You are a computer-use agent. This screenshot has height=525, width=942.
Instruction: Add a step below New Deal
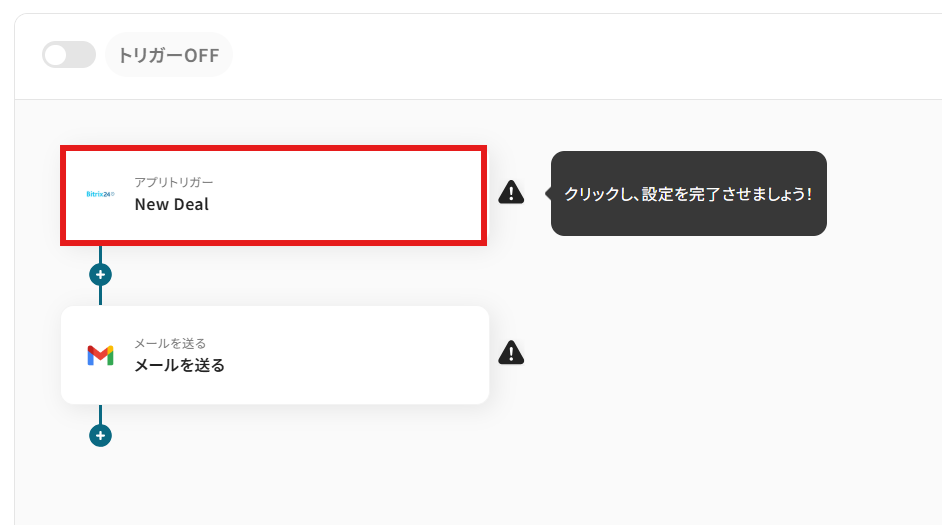pyautogui.click(x=100, y=275)
